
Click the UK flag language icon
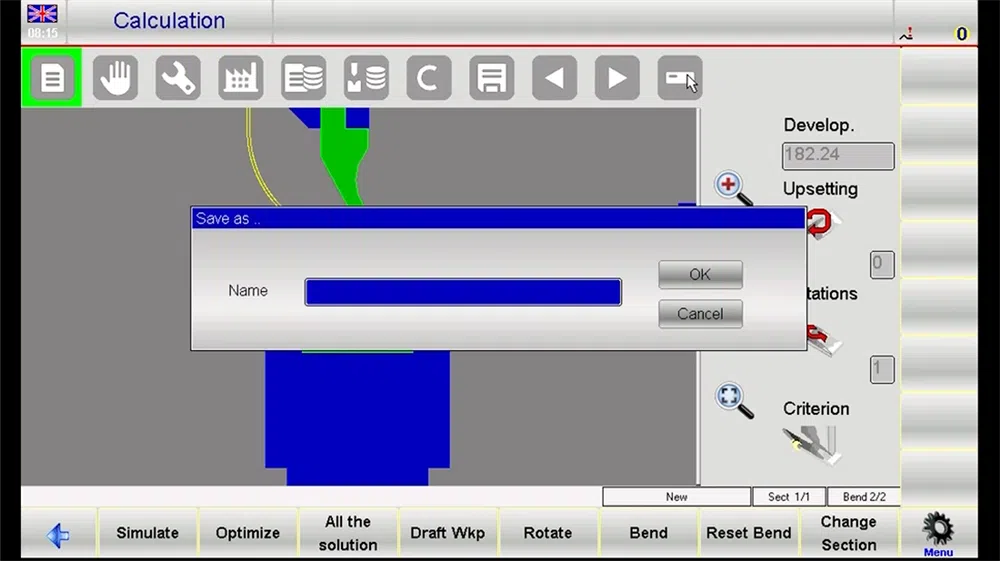42,13
